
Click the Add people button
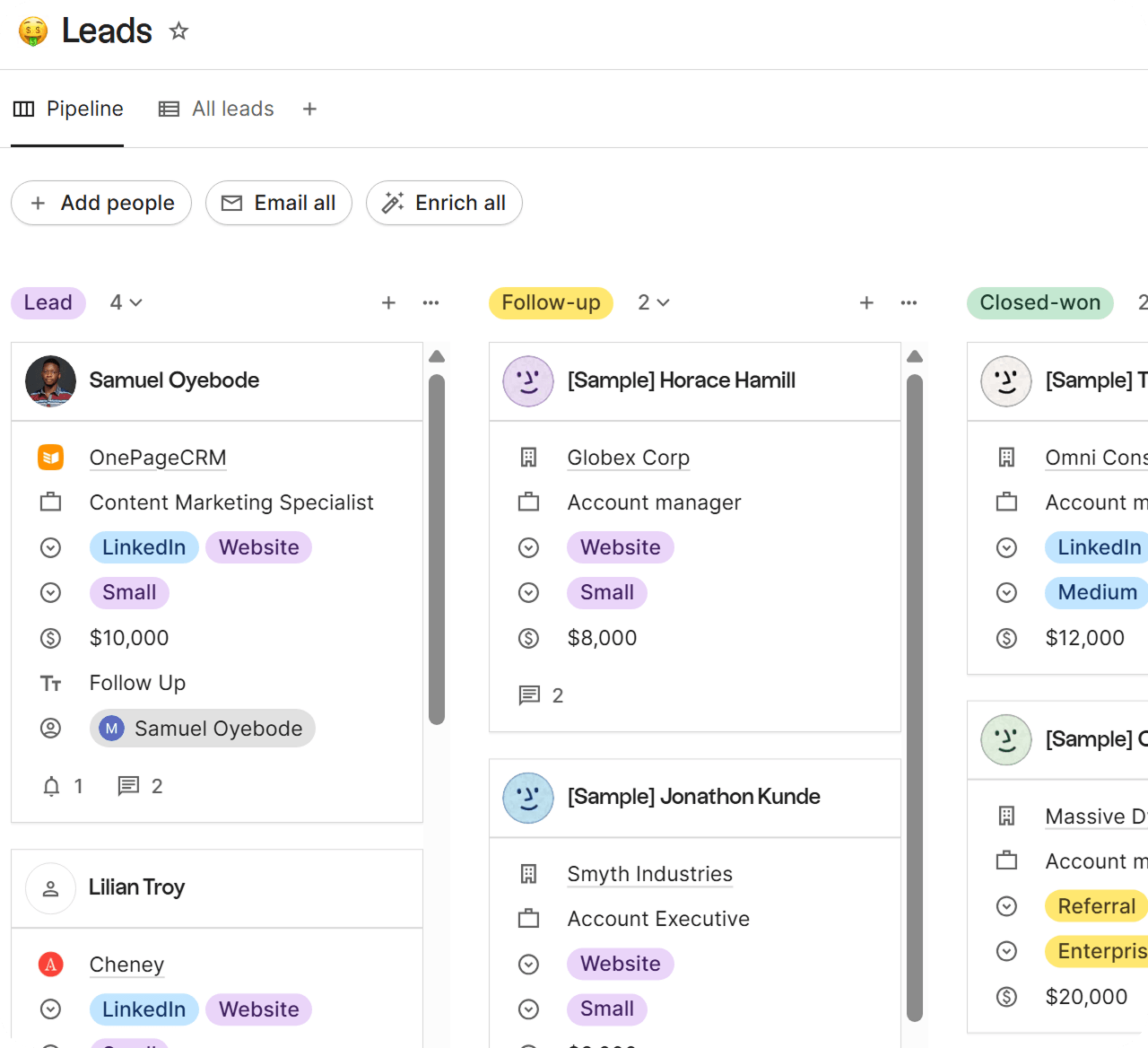pos(101,203)
